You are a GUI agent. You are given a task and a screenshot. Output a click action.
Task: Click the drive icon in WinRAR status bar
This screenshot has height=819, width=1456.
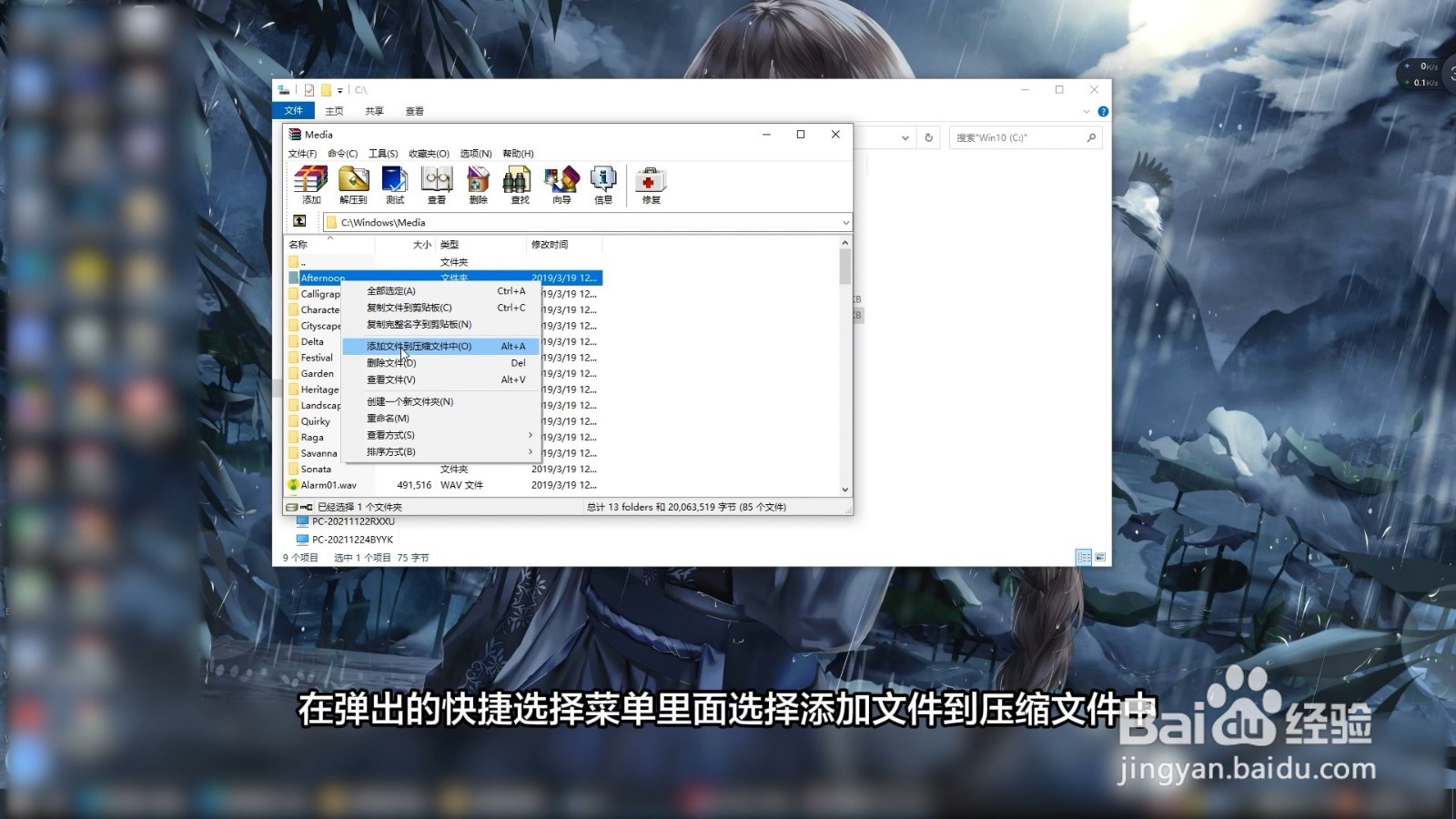[x=292, y=507]
